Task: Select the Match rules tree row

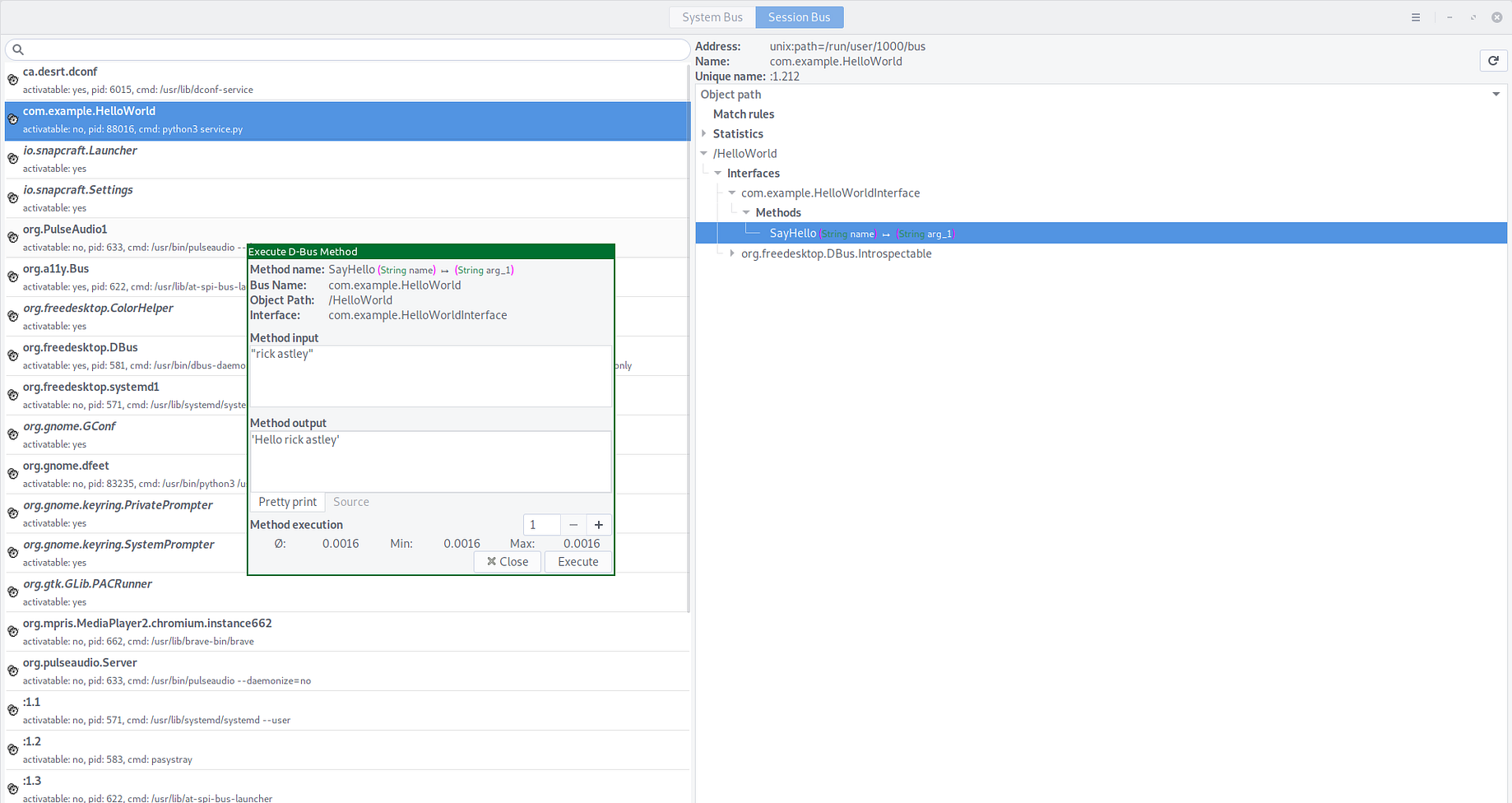Action: 1101,114
